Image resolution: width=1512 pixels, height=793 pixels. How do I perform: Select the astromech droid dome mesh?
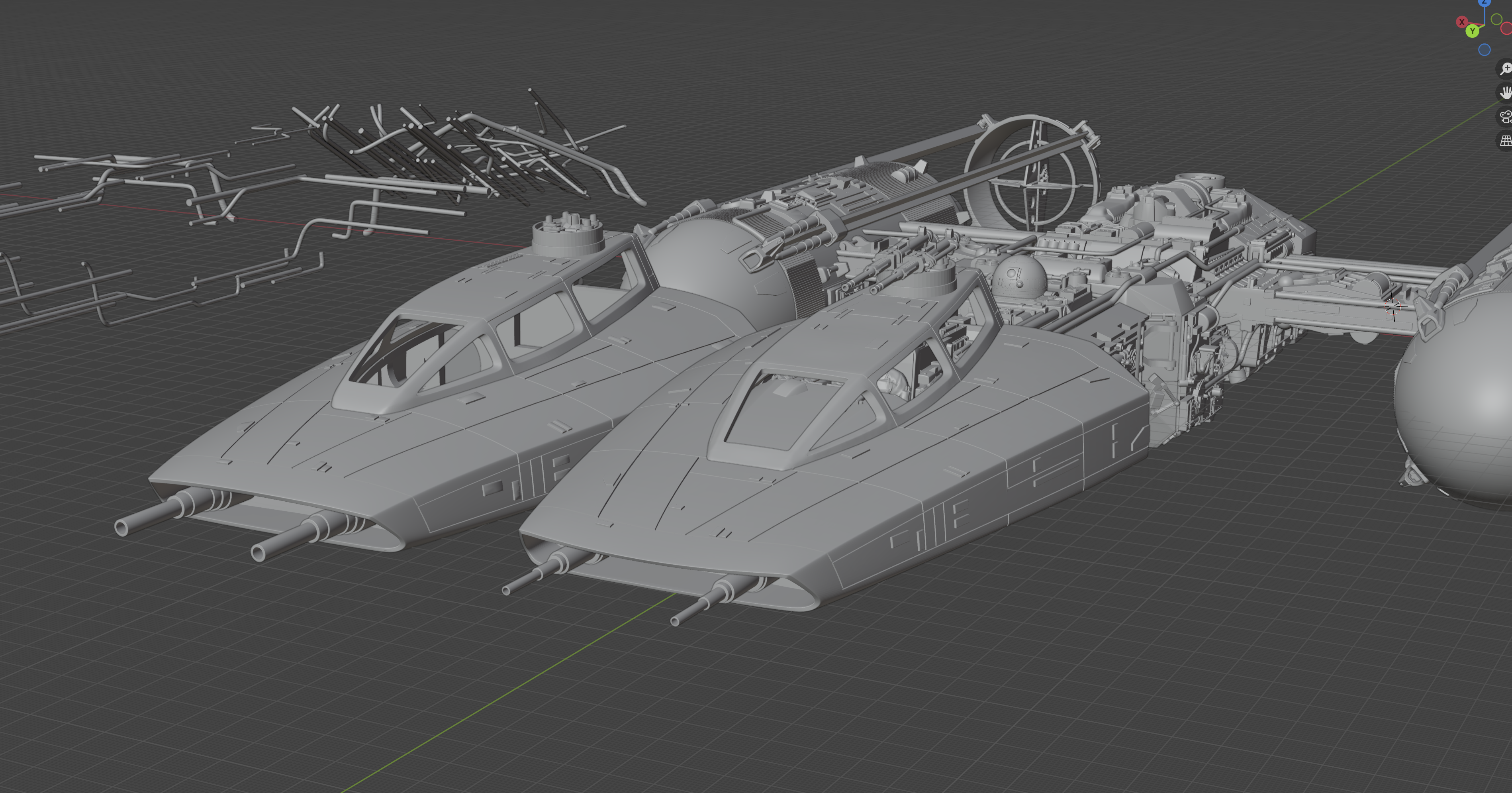[1019, 277]
